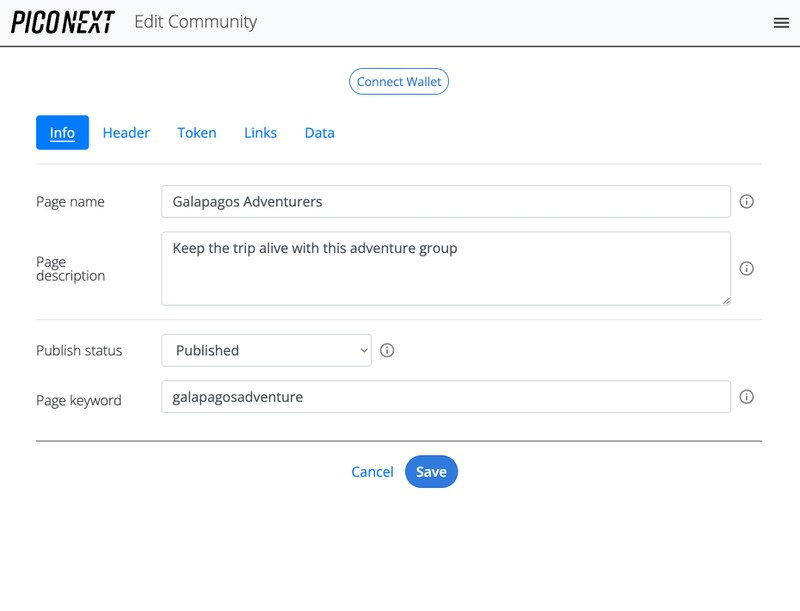The width and height of the screenshot is (800, 611).
Task: Click the description resize handle
Action: point(726,301)
